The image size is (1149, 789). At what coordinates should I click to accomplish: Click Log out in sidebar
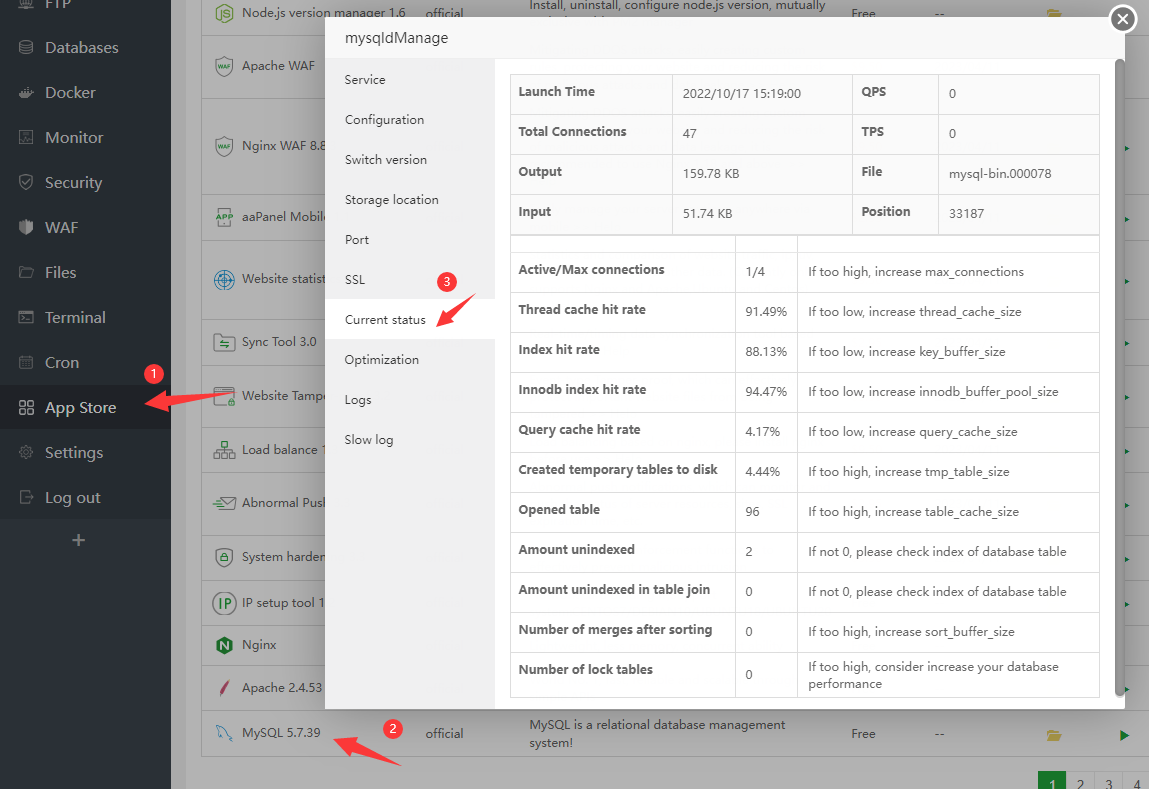click(72, 498)
